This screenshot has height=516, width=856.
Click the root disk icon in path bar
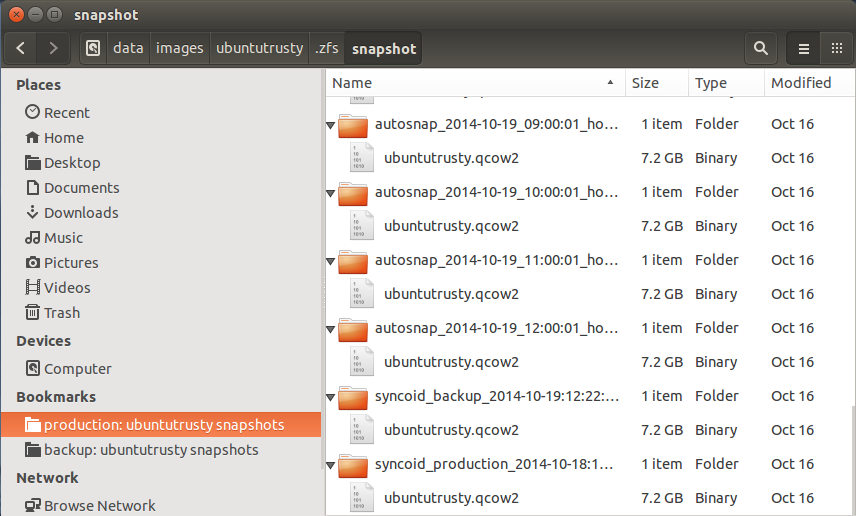tap(93, 49)
